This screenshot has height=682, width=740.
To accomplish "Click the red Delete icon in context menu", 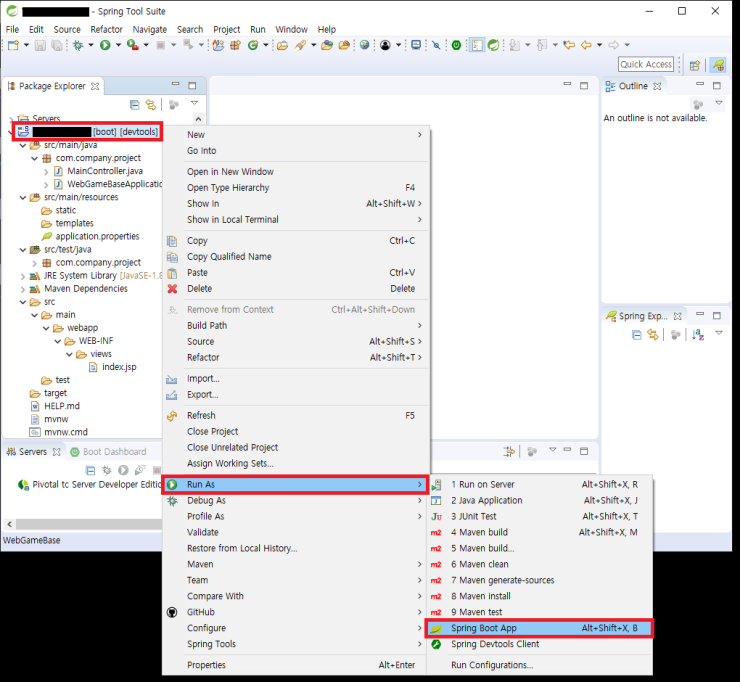I will pyautogui.click(x=172, y=289).
